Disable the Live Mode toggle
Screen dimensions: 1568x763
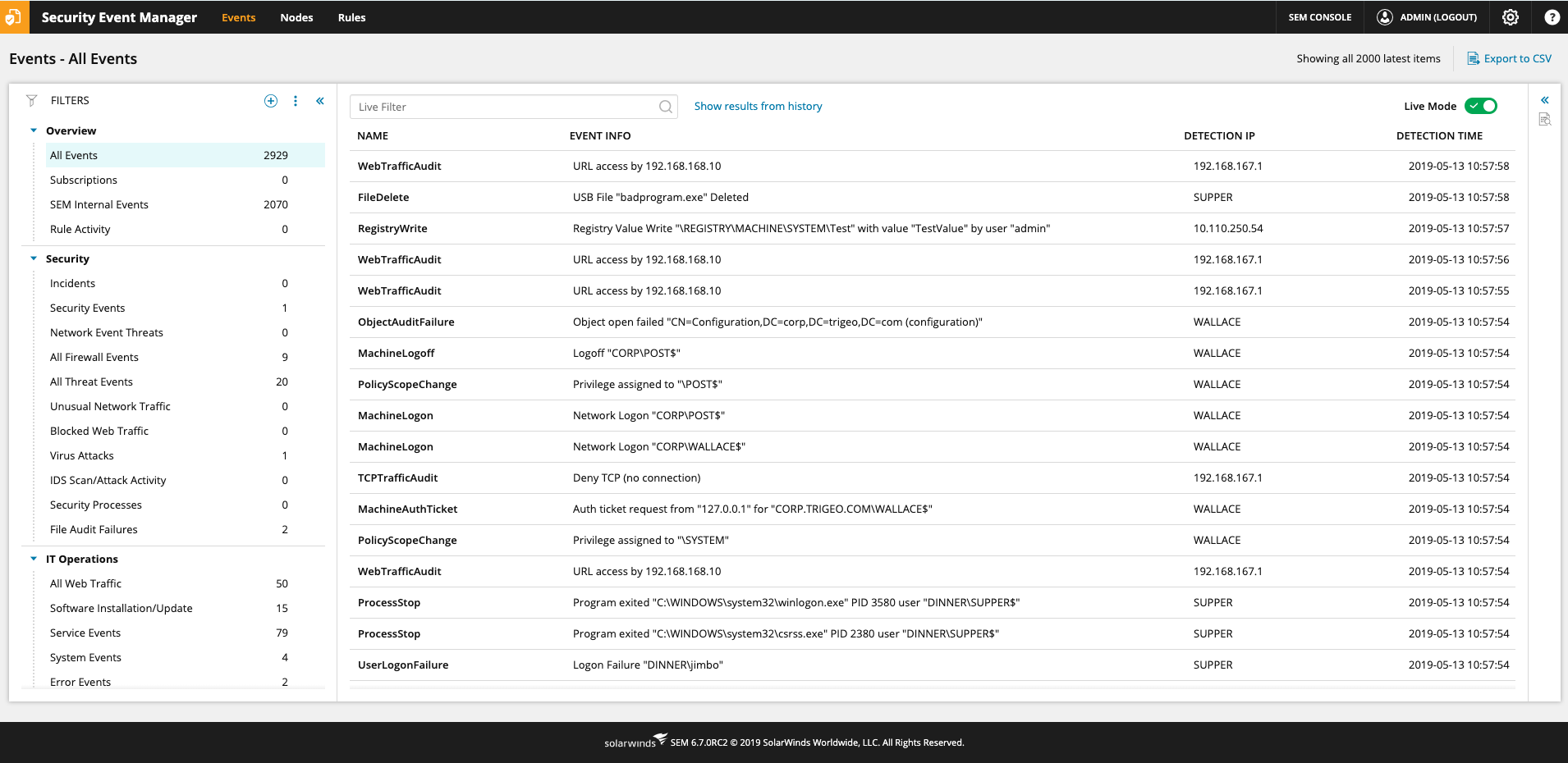coord(1481,106)
